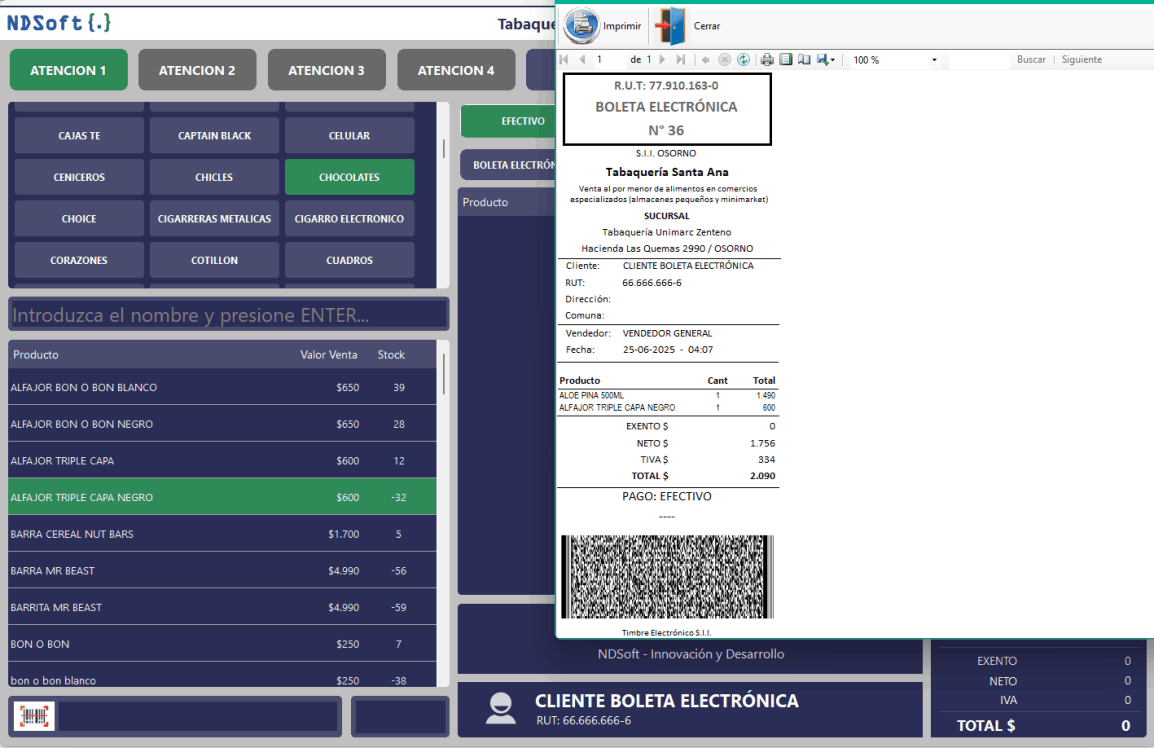Switch to ATENCION 2 tab
Image resolution: width=1154 pixels, height=748 pixels.
(197, 70)
